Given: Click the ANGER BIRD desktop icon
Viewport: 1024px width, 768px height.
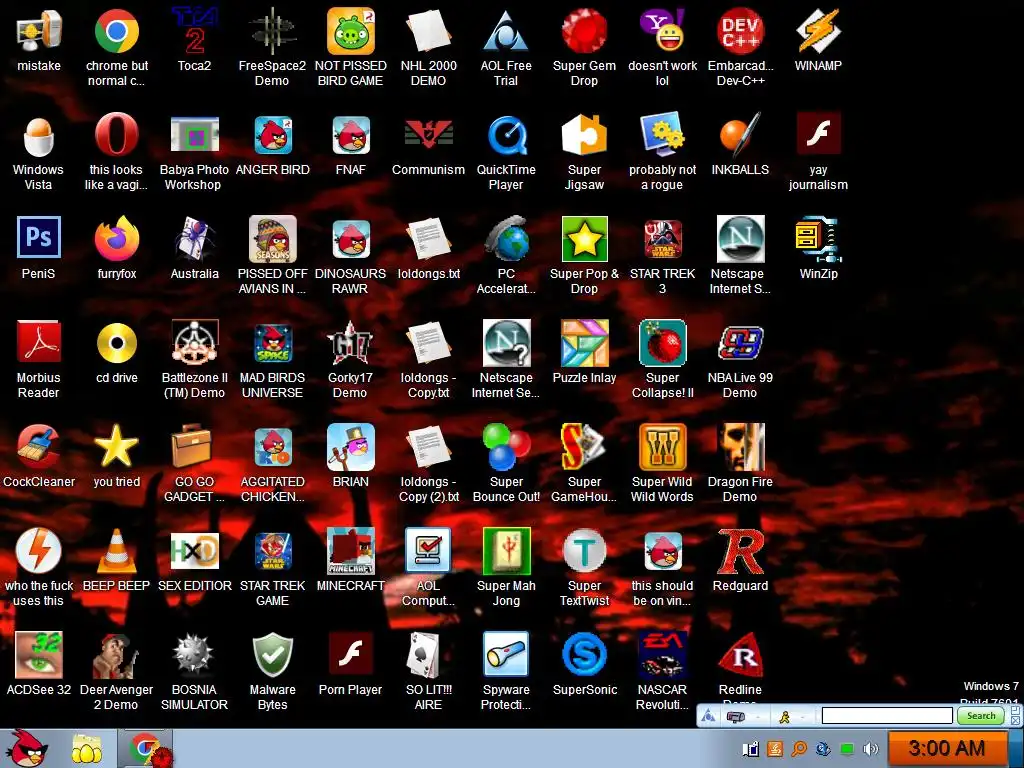Looking at the screenshot, I should point(272,135).
